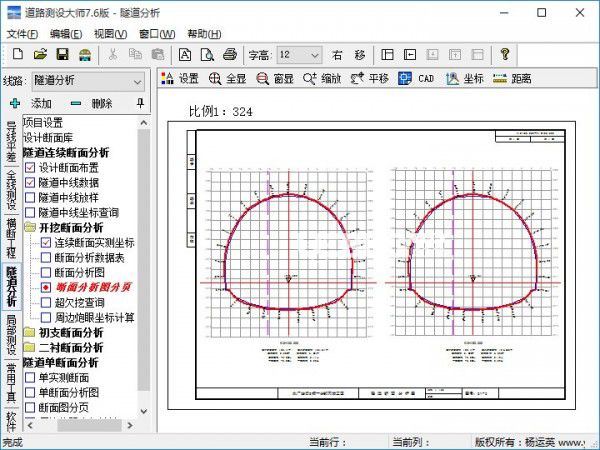Click tree scroll-up arrow
Image resolution: width=600 pixels, height=450 pixels.
(144, 123)
